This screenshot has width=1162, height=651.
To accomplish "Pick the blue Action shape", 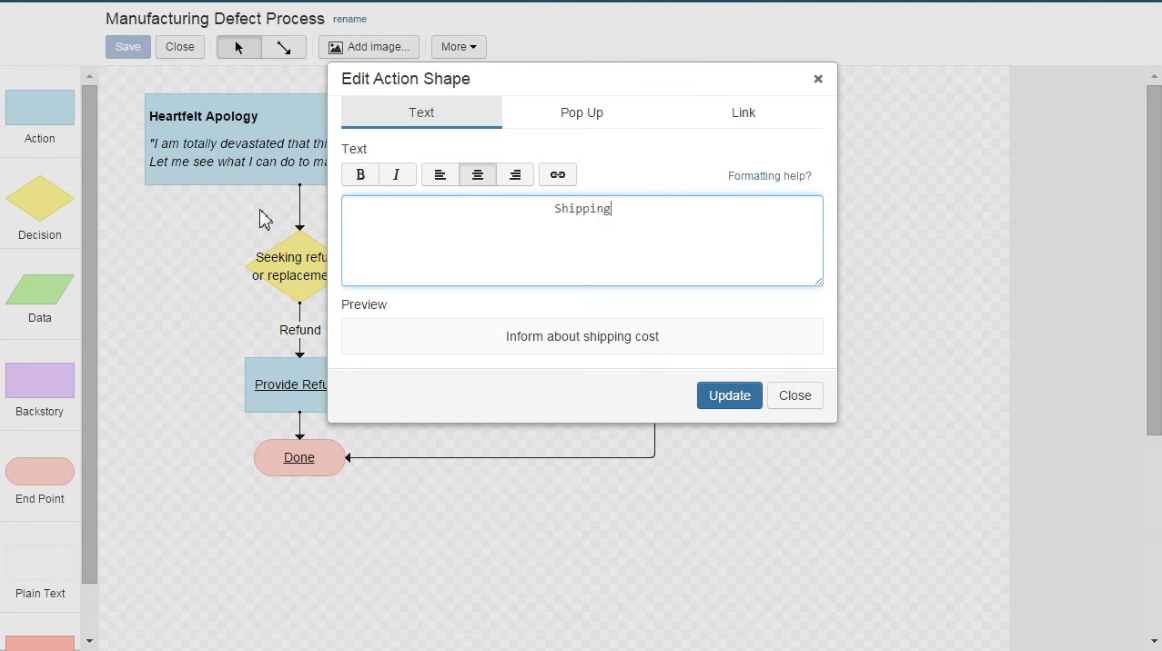I will pos(40,108).
